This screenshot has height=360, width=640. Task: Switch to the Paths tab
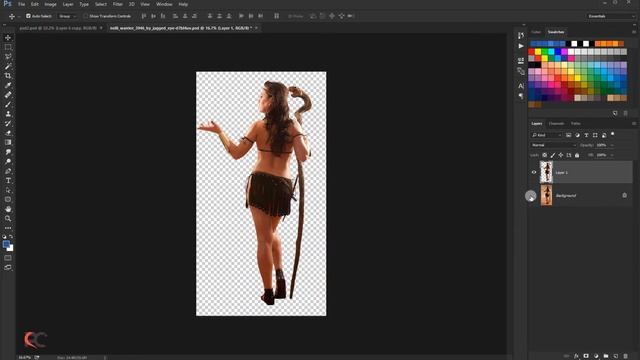click(576, 123)
